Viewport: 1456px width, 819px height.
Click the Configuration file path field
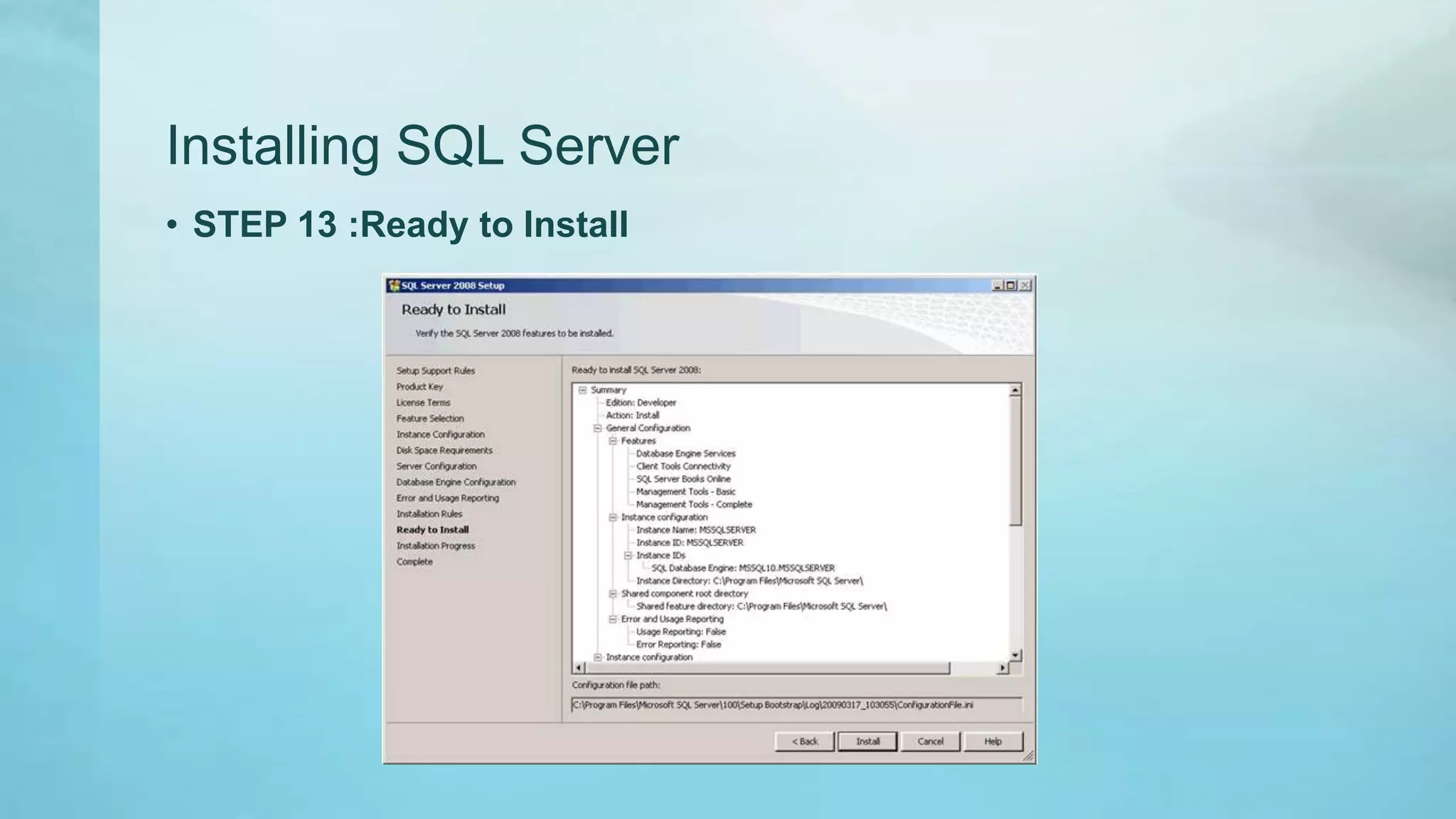(797, 705)
